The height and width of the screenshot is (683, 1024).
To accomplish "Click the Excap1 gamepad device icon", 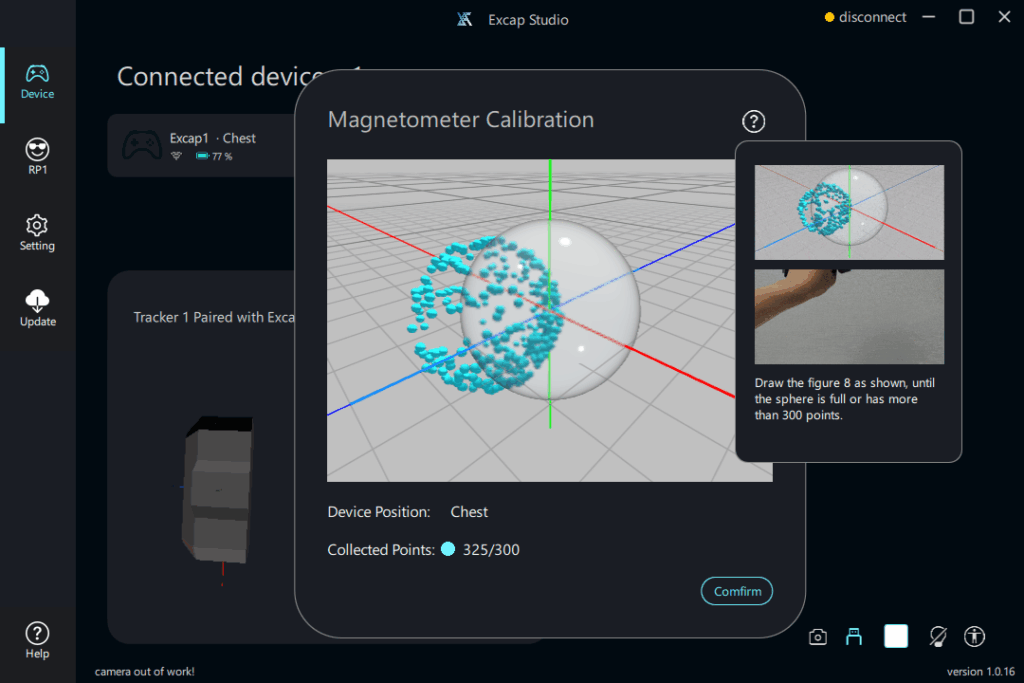I will tap(143, 146).
